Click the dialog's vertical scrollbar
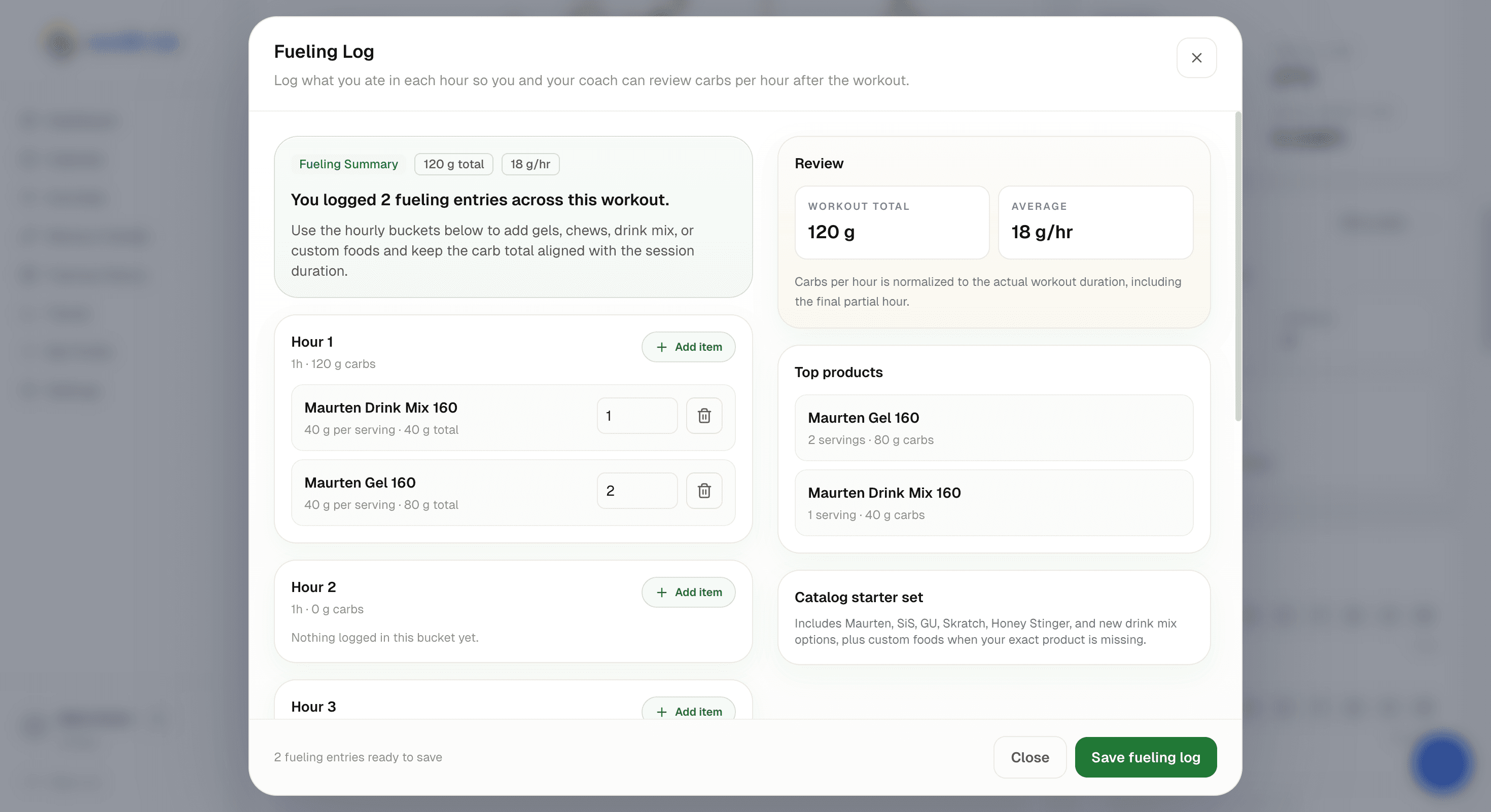 1238,267
